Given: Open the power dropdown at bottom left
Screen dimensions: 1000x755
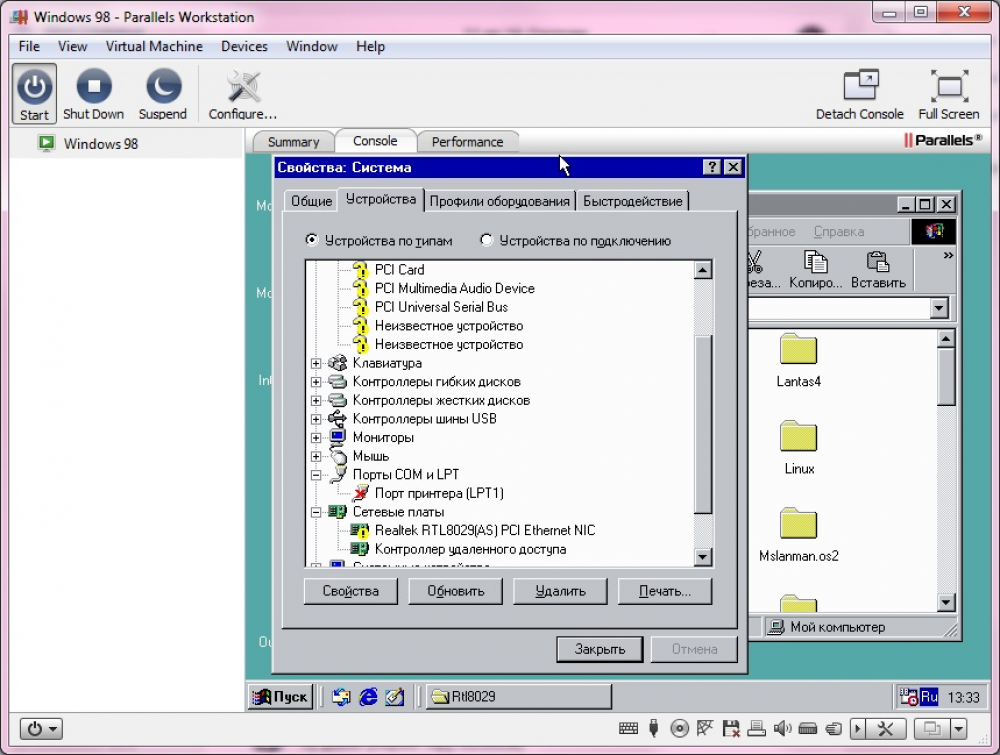Looking at the screenshot, I should click(41, 728).
